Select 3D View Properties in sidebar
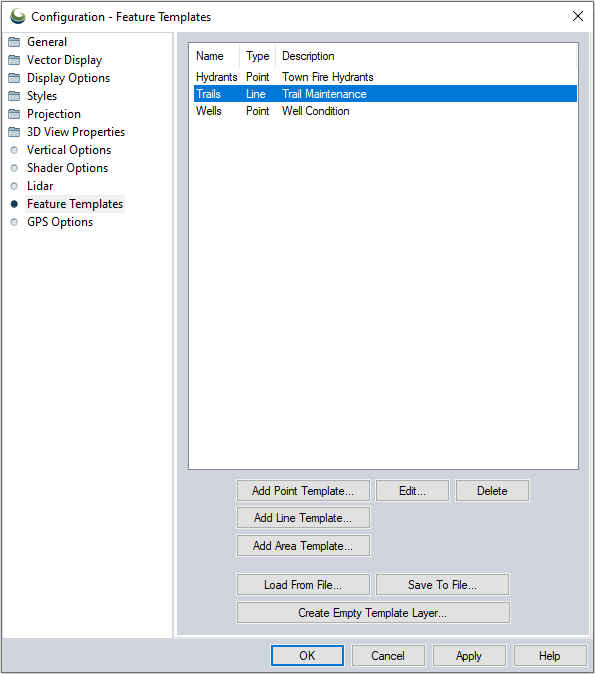Screen dimensions: 595x674 [76, 132]
